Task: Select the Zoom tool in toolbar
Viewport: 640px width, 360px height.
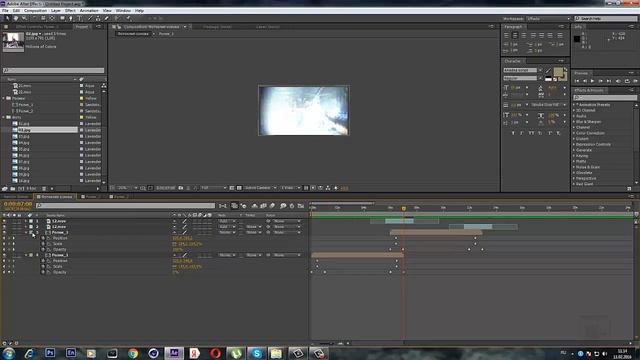Action: tap(24, 18)
